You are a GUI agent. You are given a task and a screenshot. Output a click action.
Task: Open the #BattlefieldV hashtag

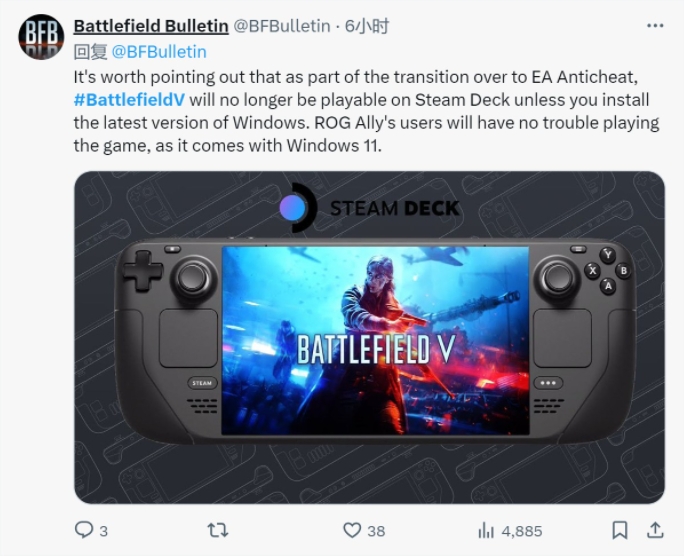point(129,100)
